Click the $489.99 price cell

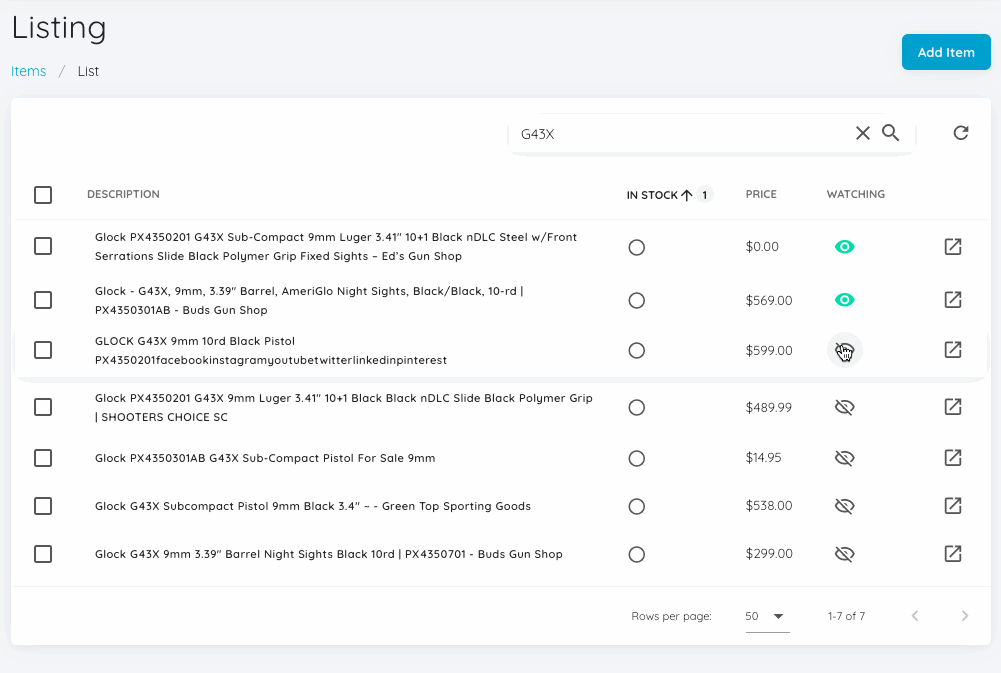point(769,407)
